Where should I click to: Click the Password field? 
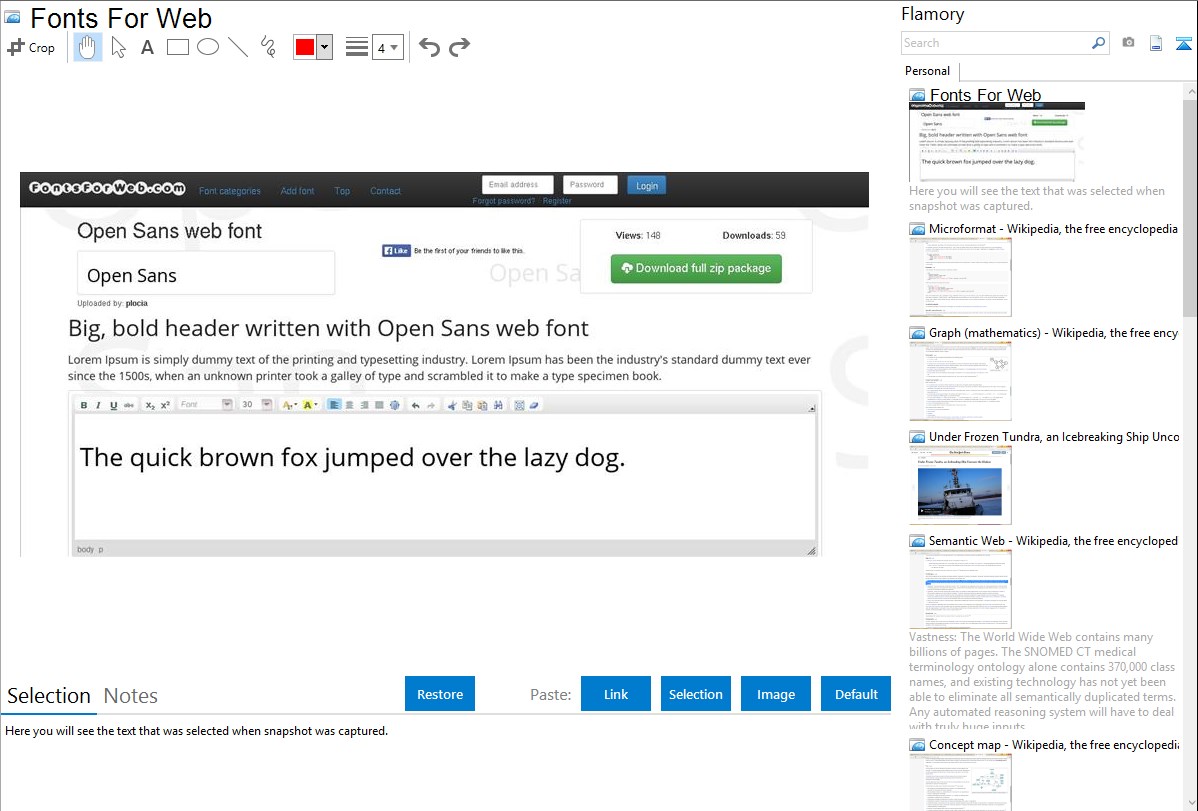click(590, 184)
